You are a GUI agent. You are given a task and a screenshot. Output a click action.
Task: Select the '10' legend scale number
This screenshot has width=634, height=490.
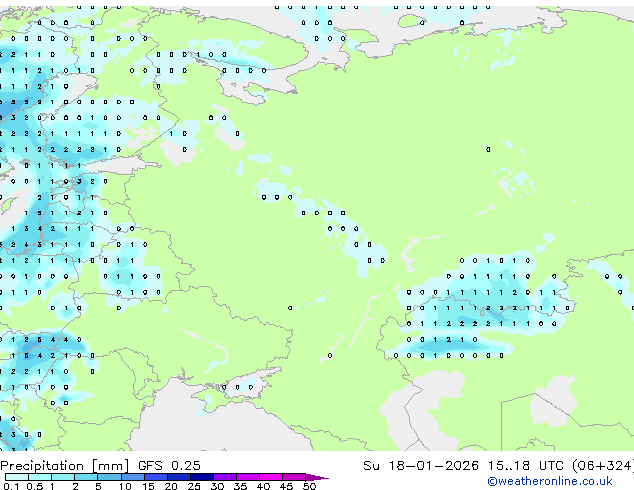click(x=125, y=486)
